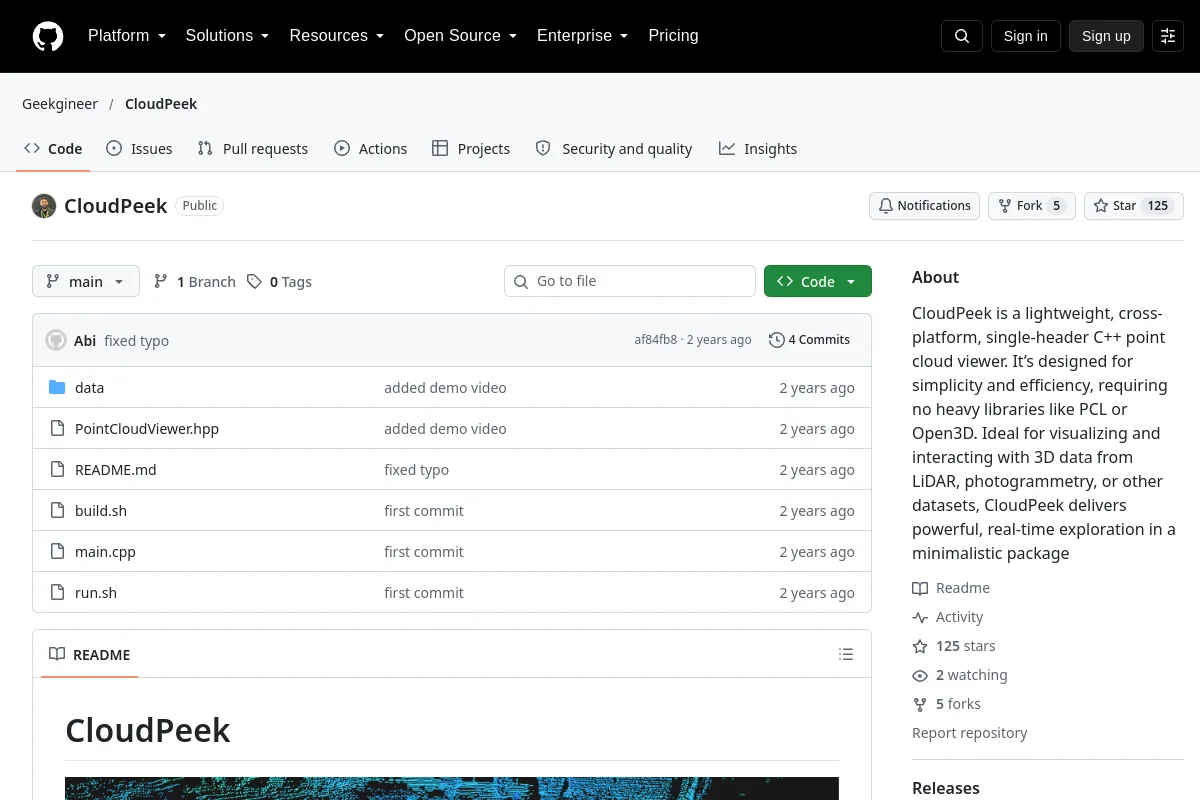
Task: Click the Insights graph icon
Action: [727, 148]
